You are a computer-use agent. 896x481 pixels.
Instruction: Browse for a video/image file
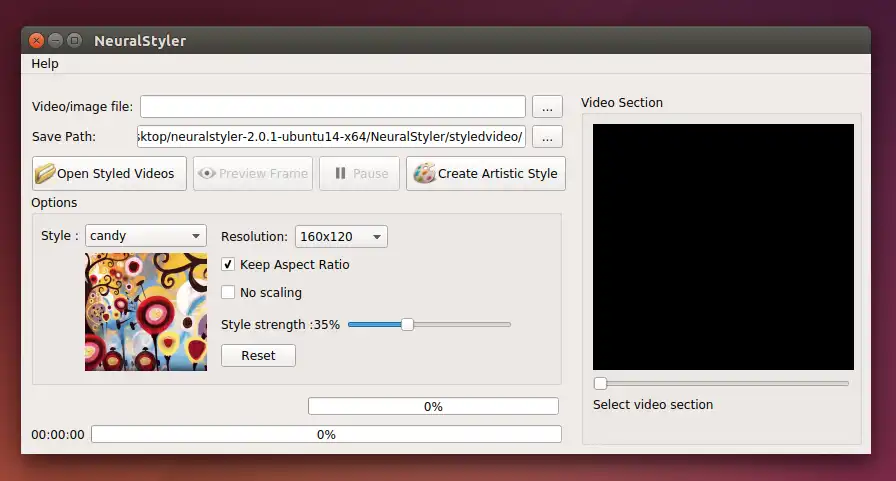coord(547,107)
